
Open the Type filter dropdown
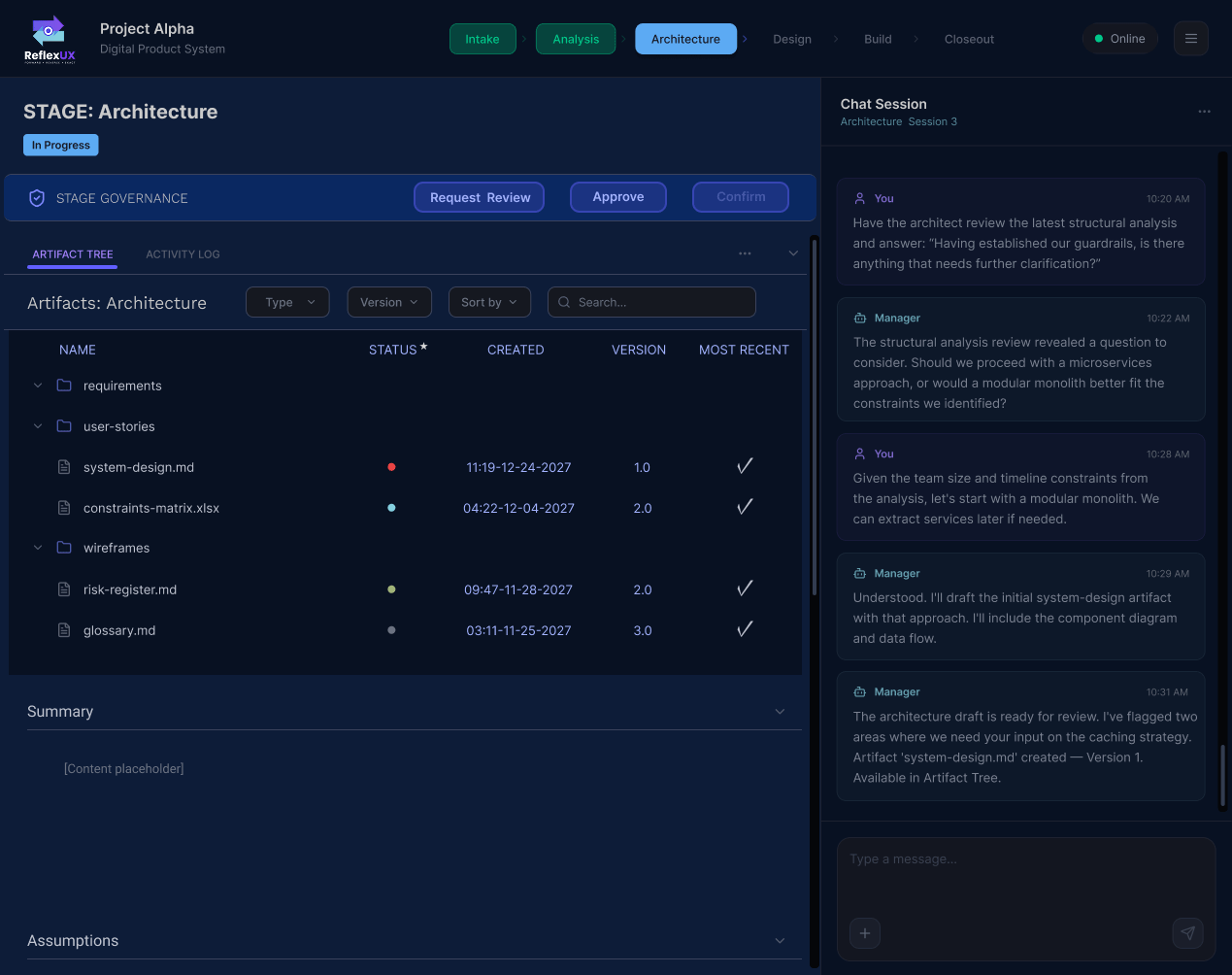(288, 302)
